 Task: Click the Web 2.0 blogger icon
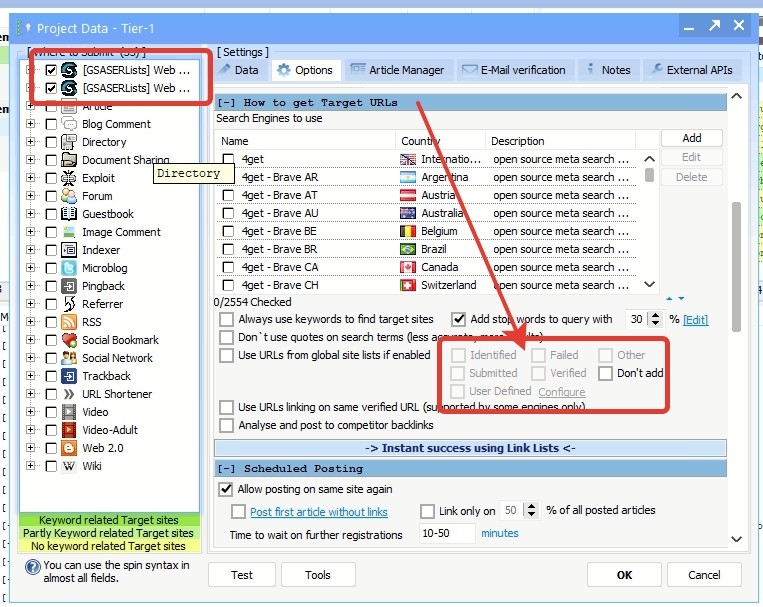coord(69,448)
